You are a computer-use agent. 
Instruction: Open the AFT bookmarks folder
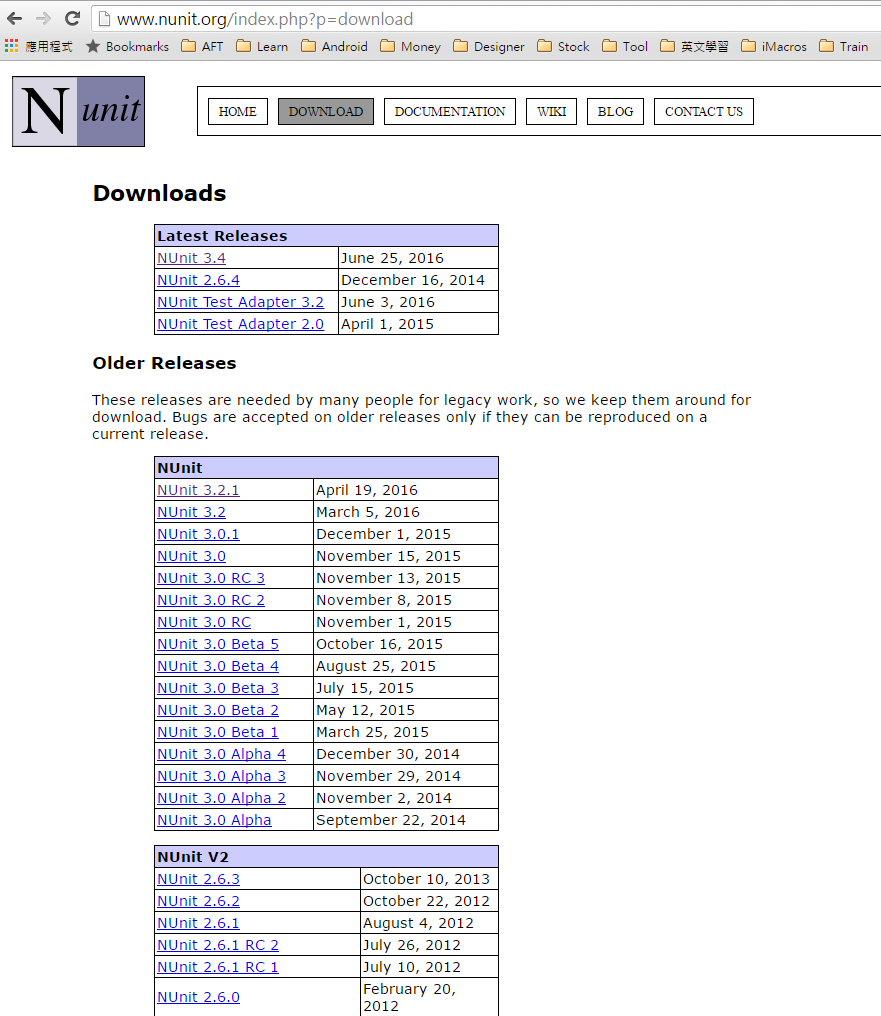point(202,45)
